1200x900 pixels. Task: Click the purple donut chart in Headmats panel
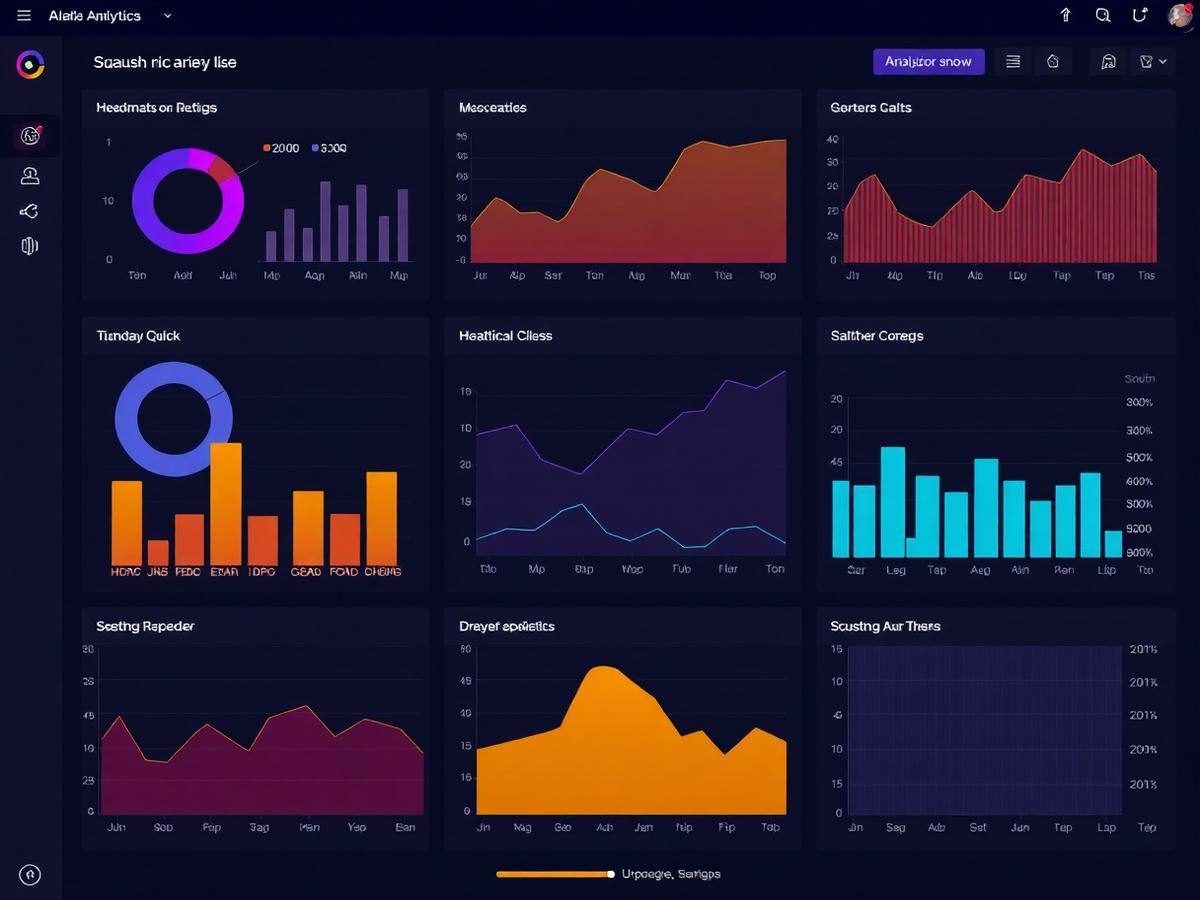coord(188,201)
